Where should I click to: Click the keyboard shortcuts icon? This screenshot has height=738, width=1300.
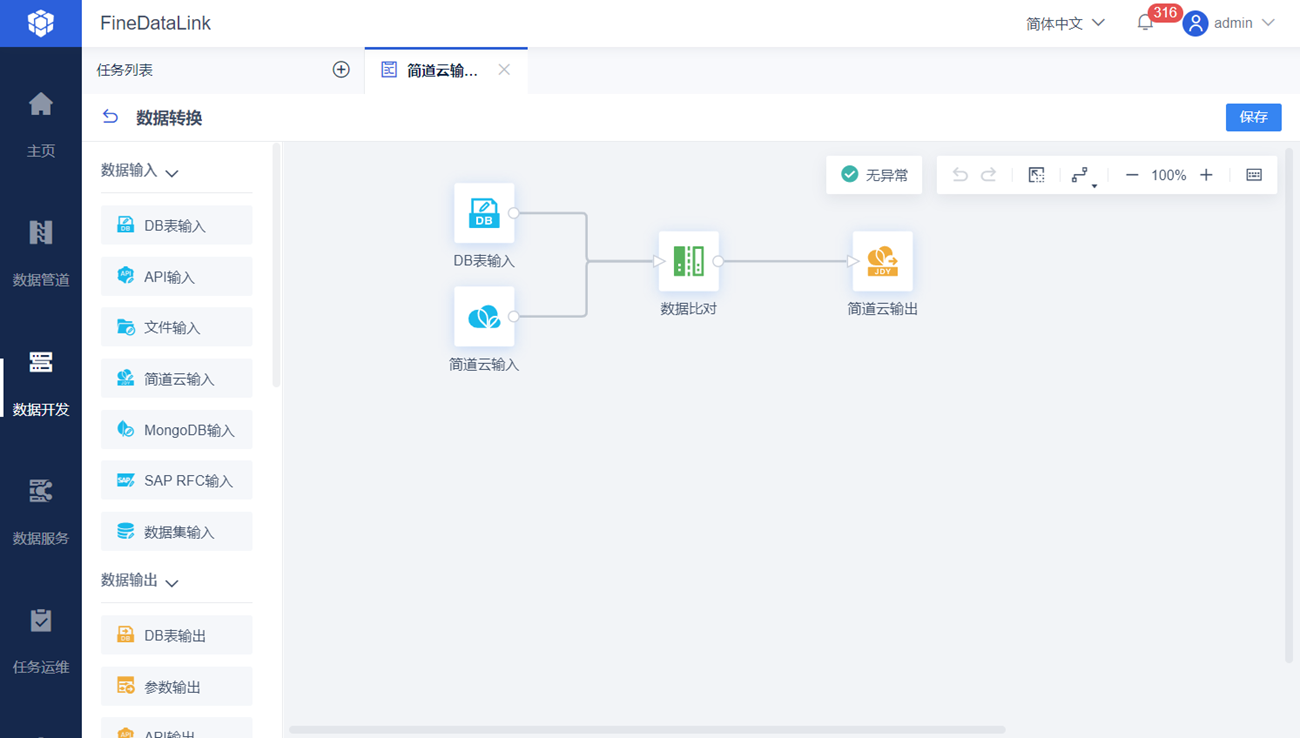click(x=1254, y=175)
